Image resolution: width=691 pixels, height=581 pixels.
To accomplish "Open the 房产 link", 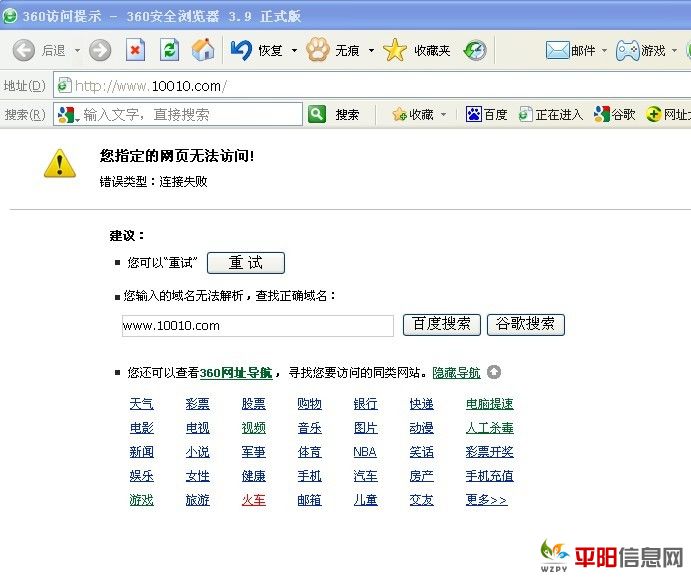I will point(421,476).
